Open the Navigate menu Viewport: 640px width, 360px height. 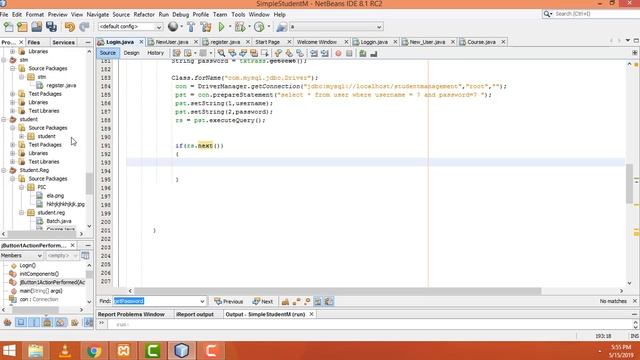tap(98, 14)
